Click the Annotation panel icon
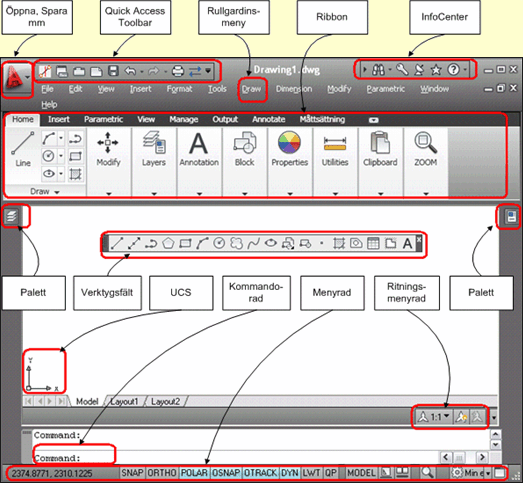The width and height of the screenshot is (523, 483). click(x=199, y=143)
